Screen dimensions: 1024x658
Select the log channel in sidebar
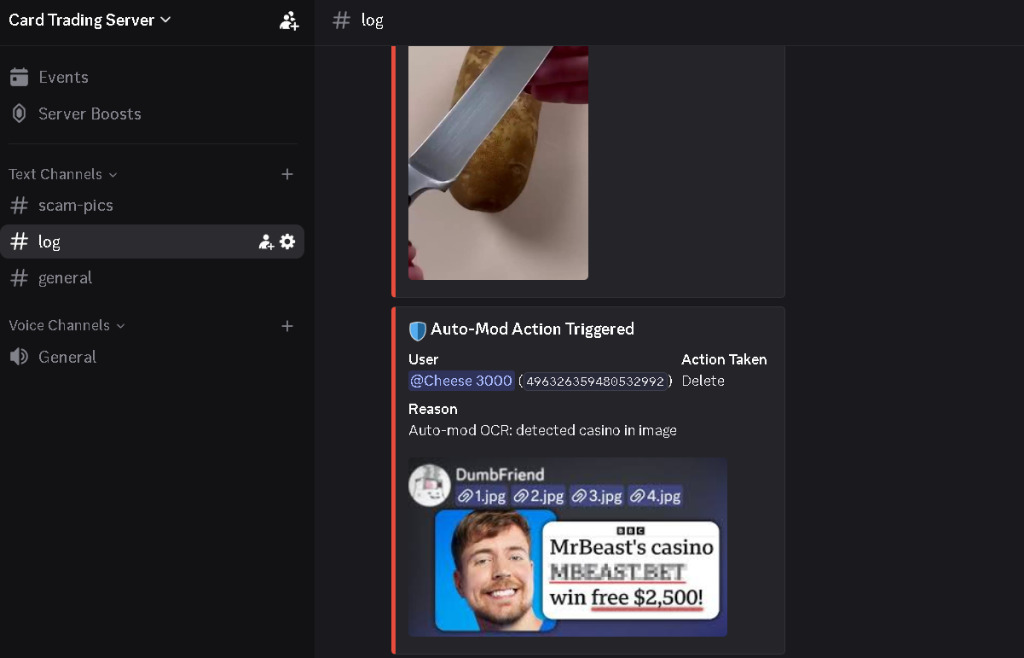[x=152, y=242]
